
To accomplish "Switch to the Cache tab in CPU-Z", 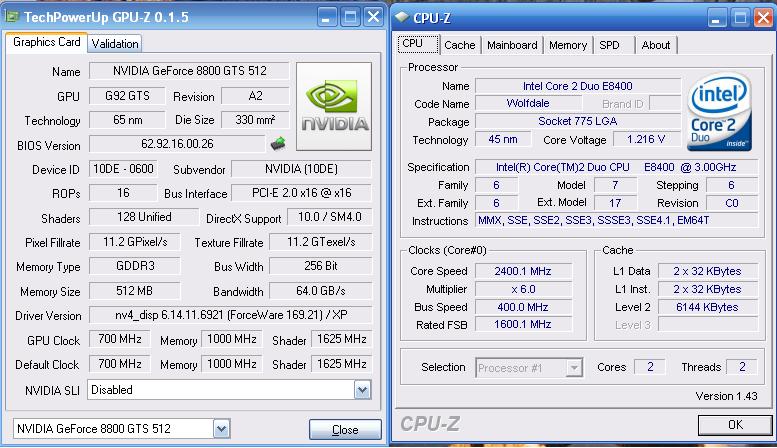I will point(459,45).
